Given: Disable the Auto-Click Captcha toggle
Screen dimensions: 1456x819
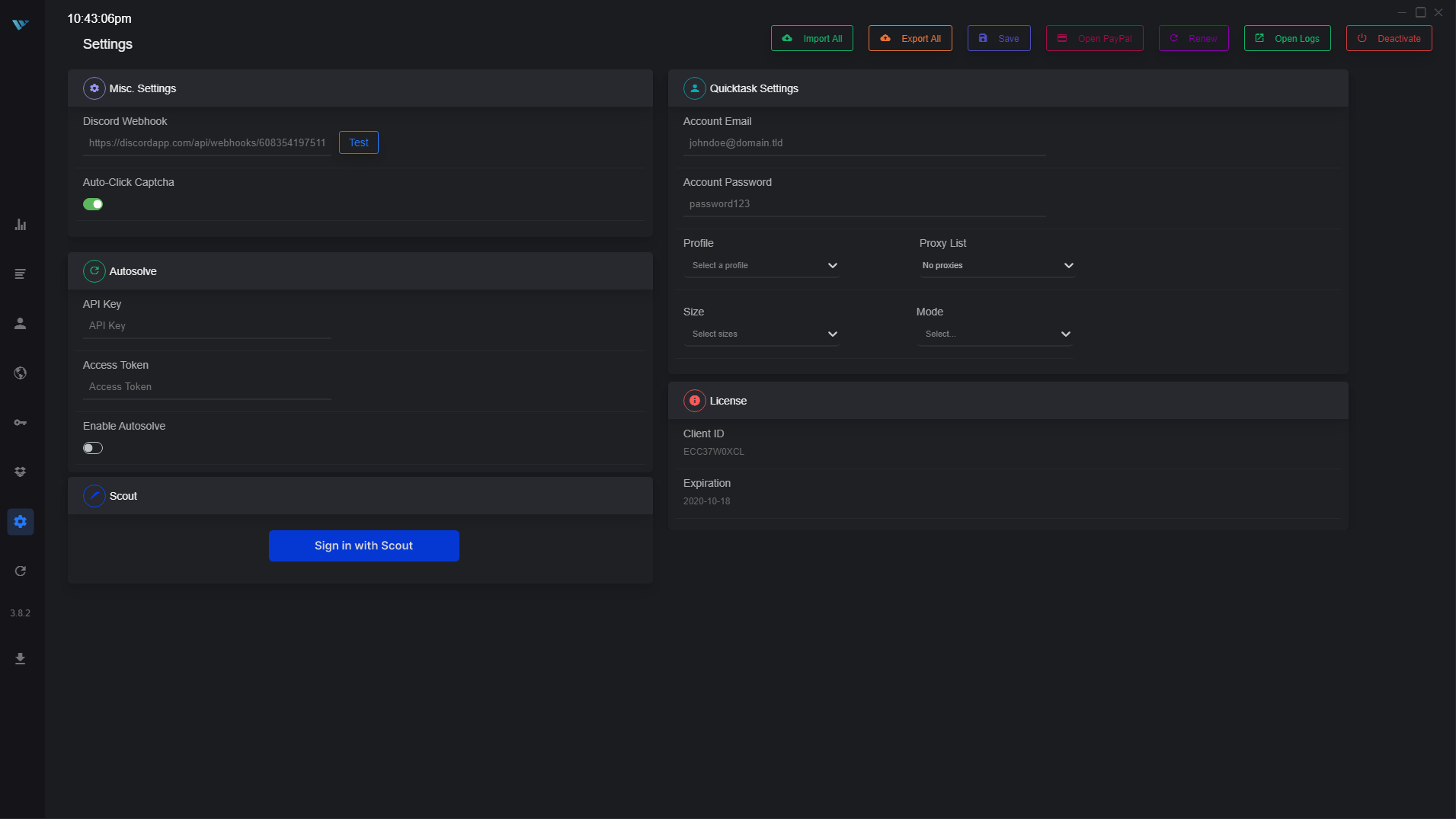Looking at the screenshot, I should tap(93, 204).
